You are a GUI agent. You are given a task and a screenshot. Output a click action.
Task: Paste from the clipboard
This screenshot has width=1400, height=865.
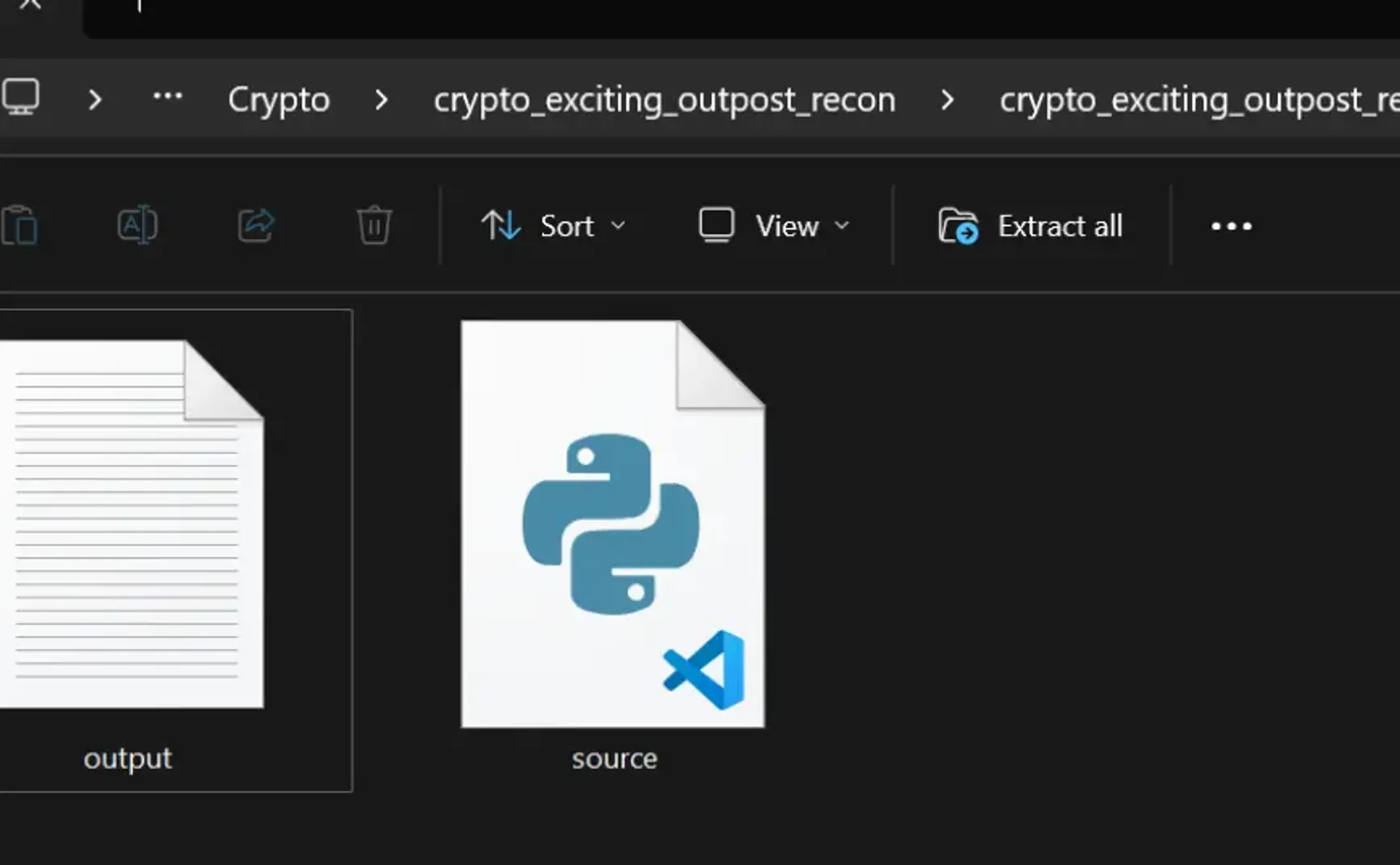[x=20, y=226]
